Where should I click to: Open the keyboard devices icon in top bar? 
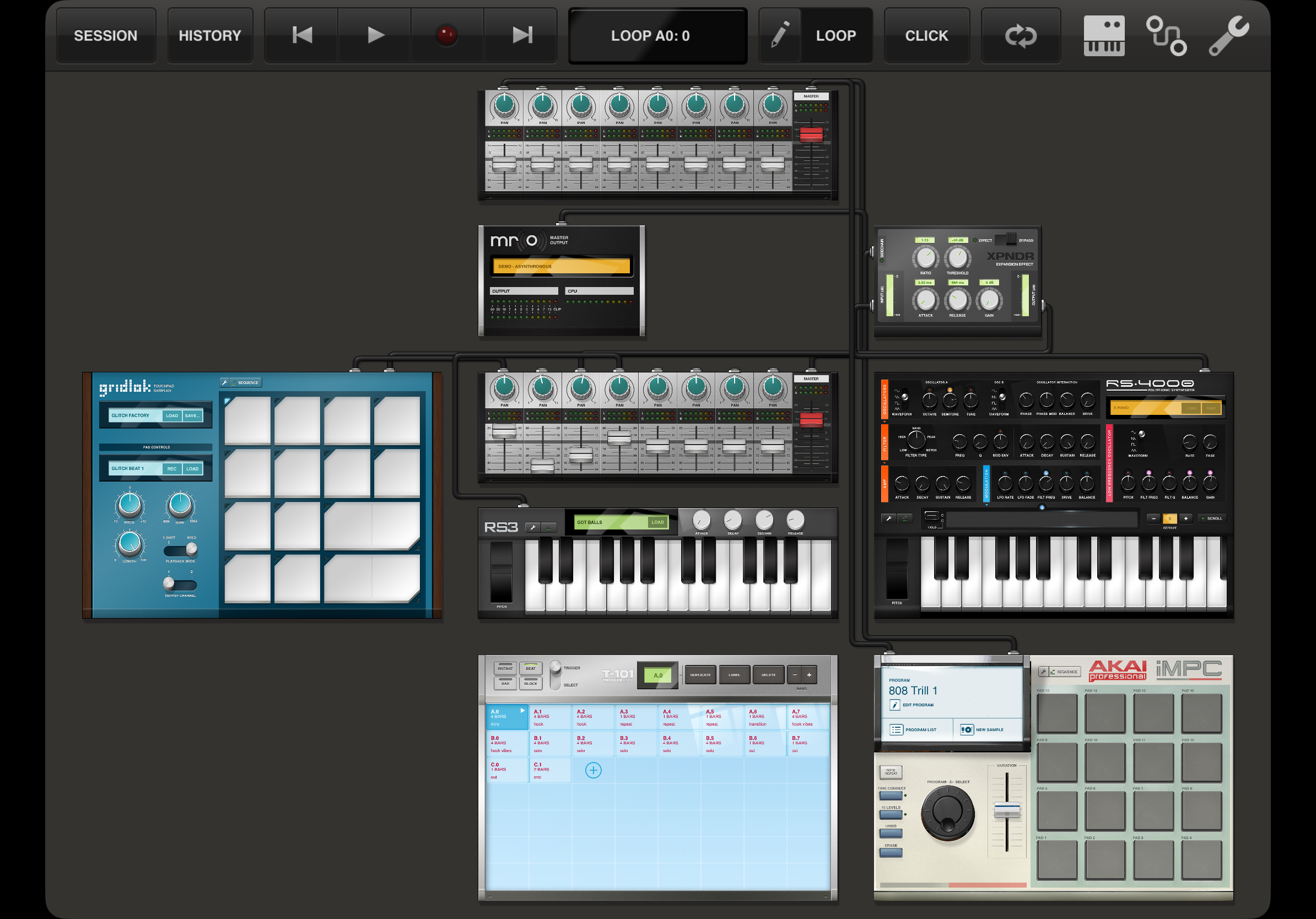point(1103,35)
